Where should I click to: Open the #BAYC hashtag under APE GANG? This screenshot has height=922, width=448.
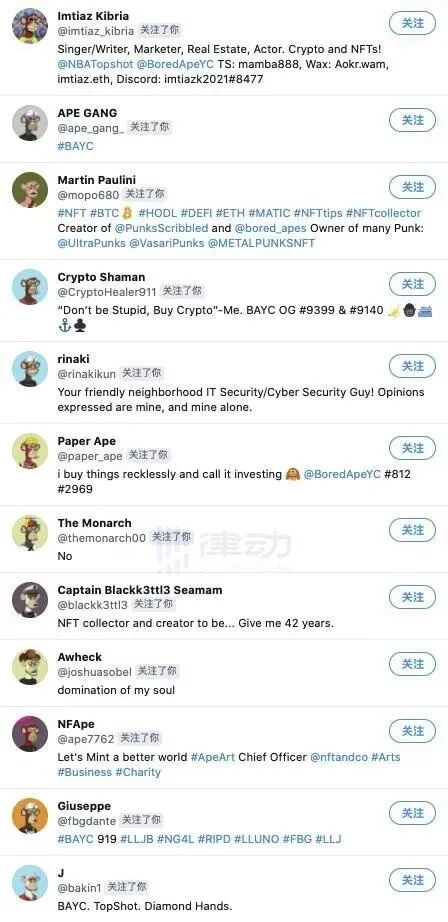click(75, 146)
